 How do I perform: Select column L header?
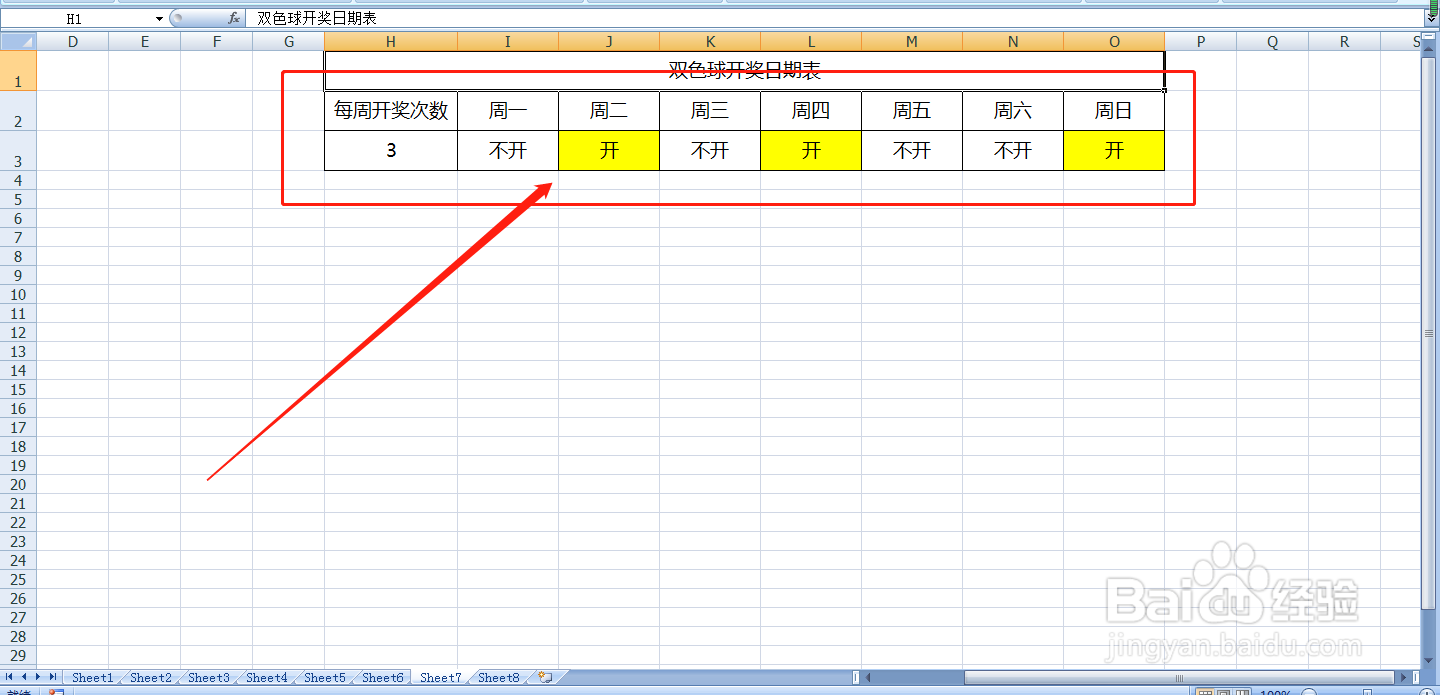point(810,41)
